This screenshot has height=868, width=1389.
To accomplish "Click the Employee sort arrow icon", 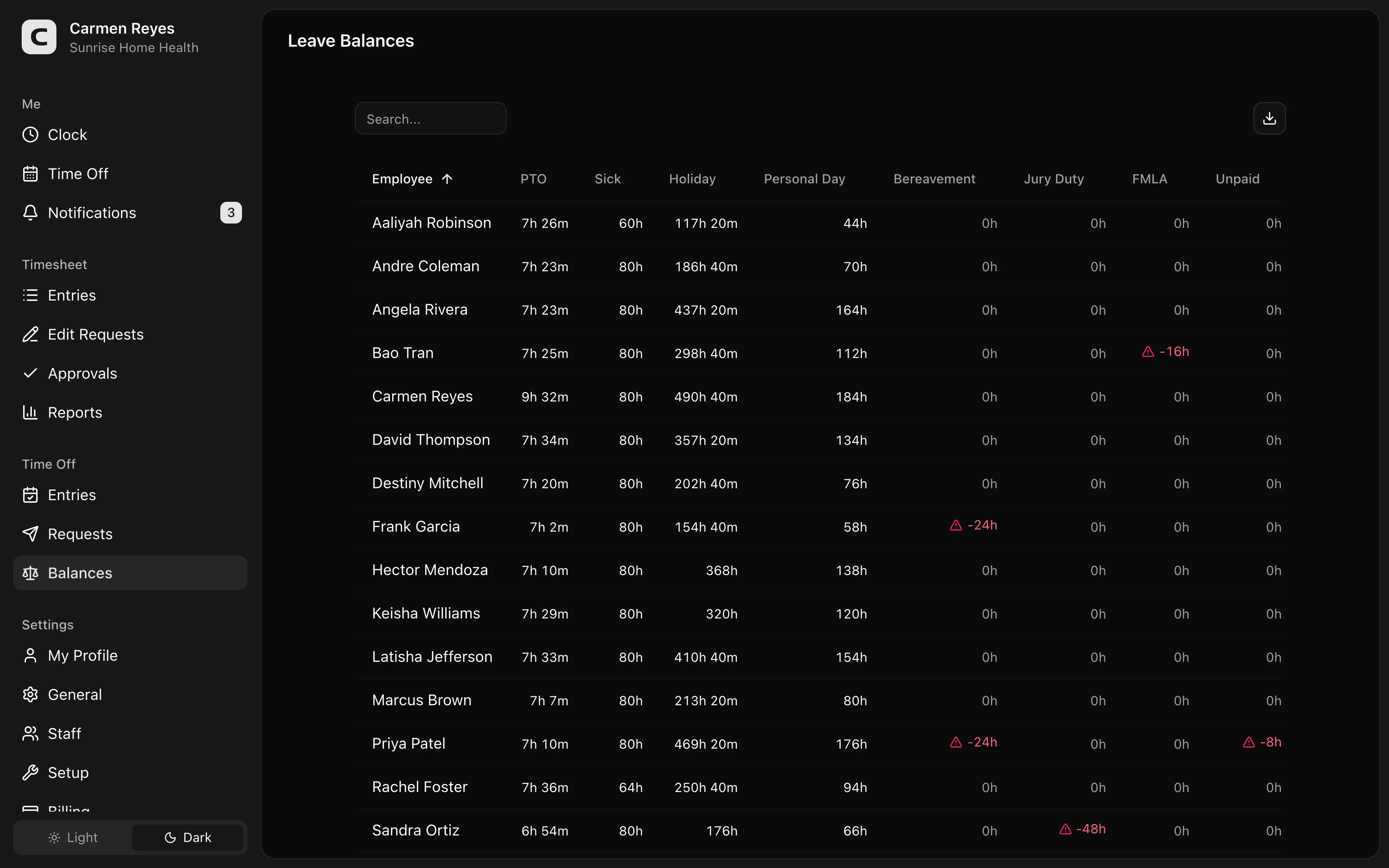I will 447,179.
